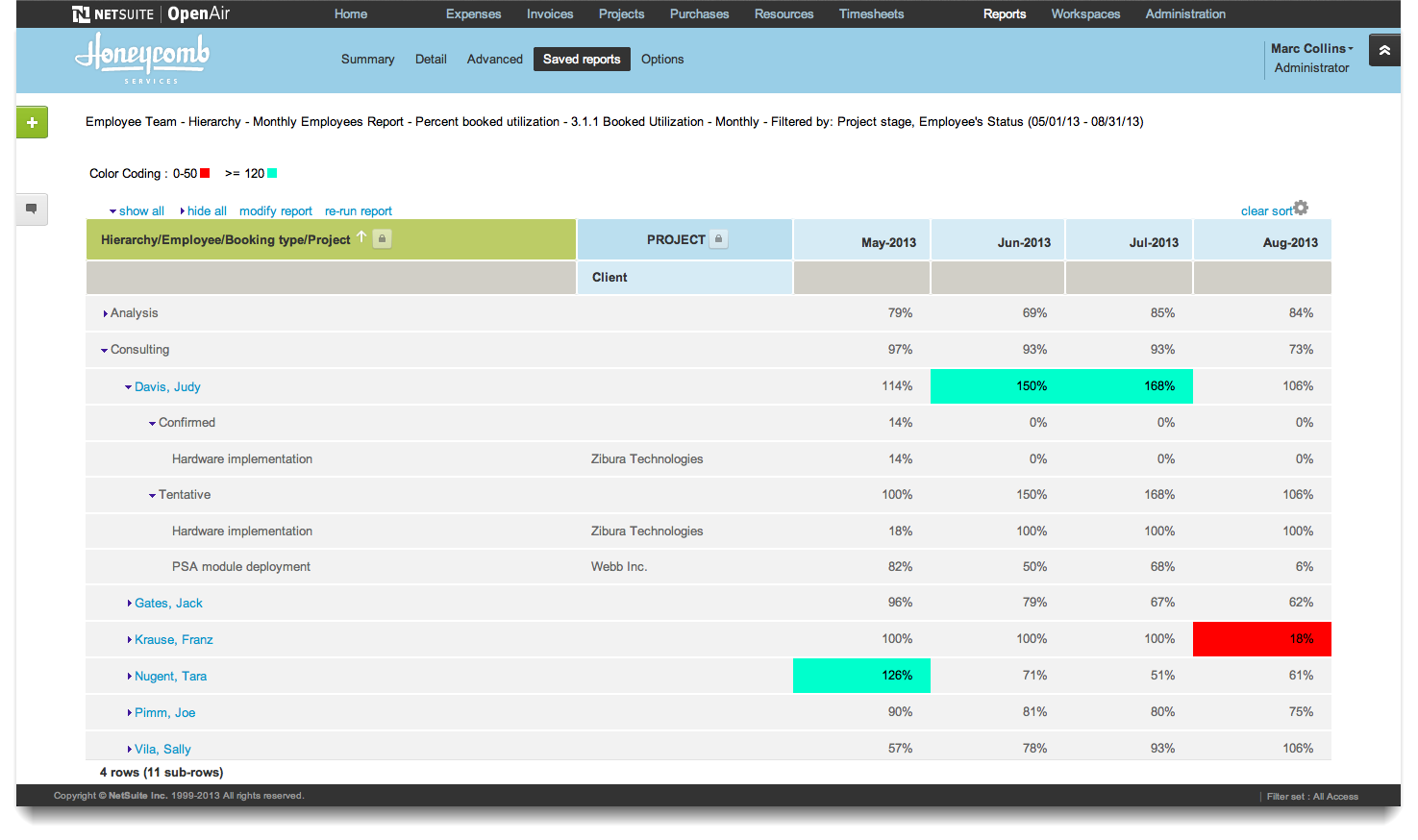This screenshot has height=840, width=1418.
Task: Collapse the Tentative booking type
Action: (153, 495)
